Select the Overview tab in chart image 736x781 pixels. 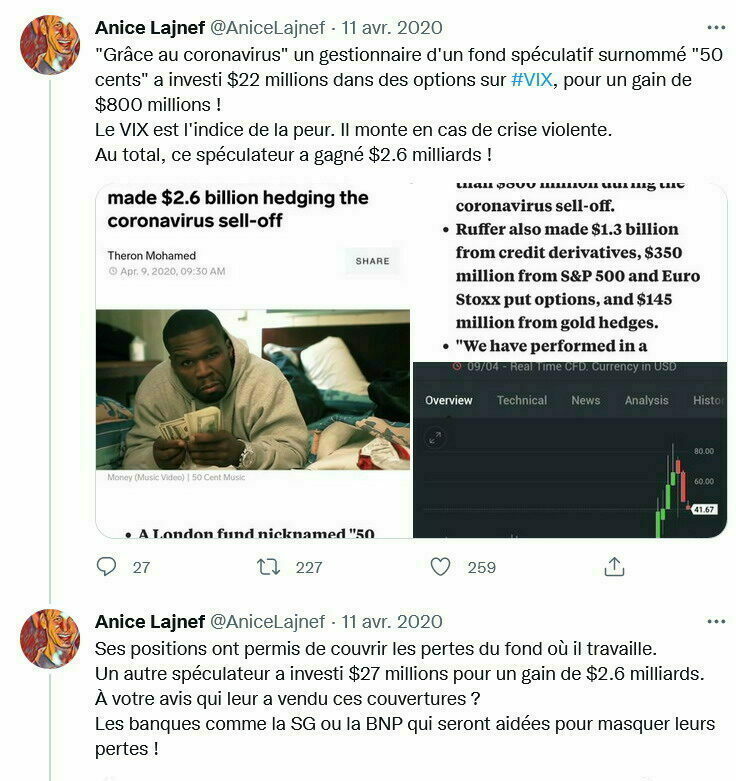click(x=448, y=400)
